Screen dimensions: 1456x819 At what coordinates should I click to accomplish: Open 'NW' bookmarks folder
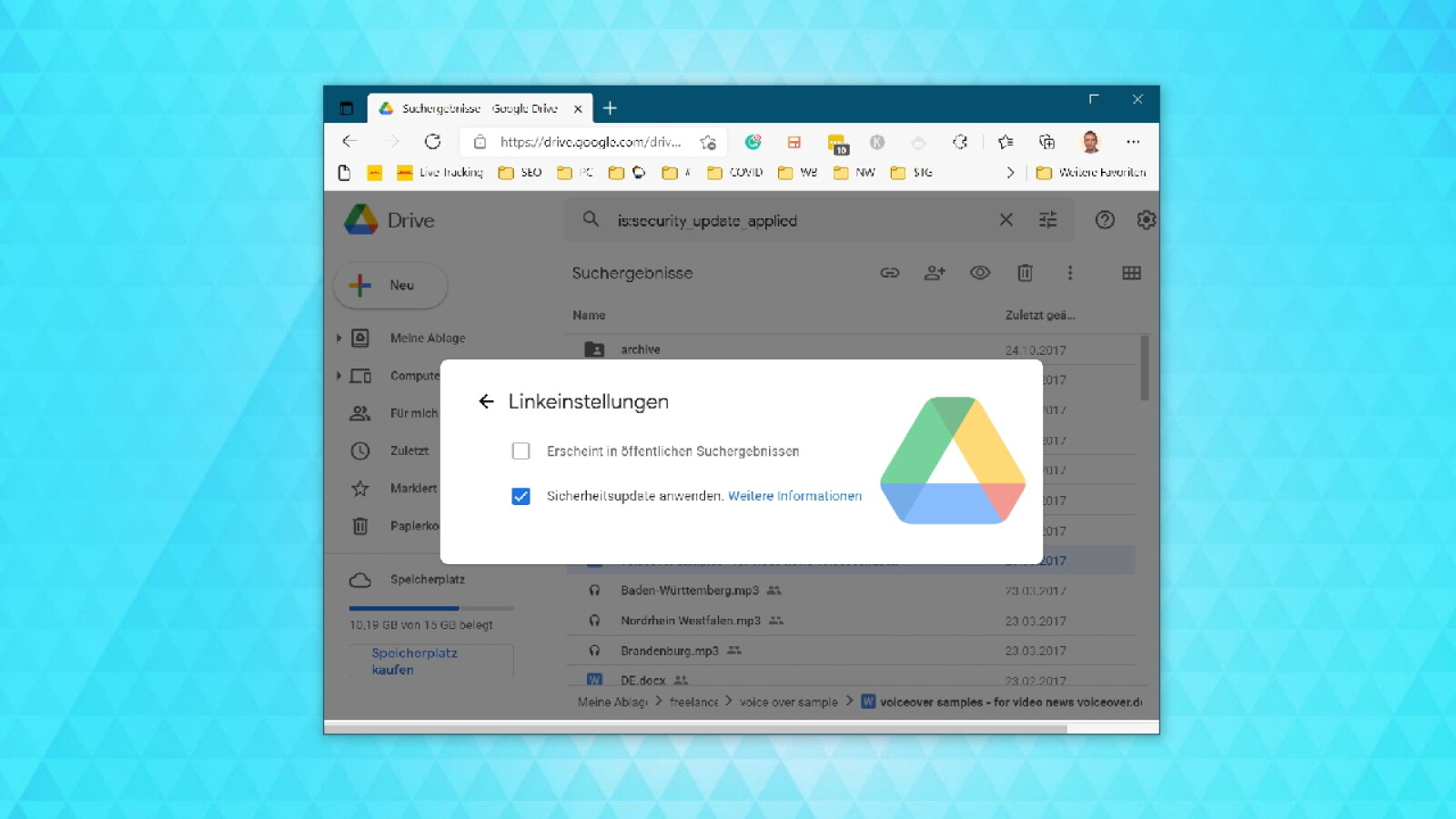point(854,172)
